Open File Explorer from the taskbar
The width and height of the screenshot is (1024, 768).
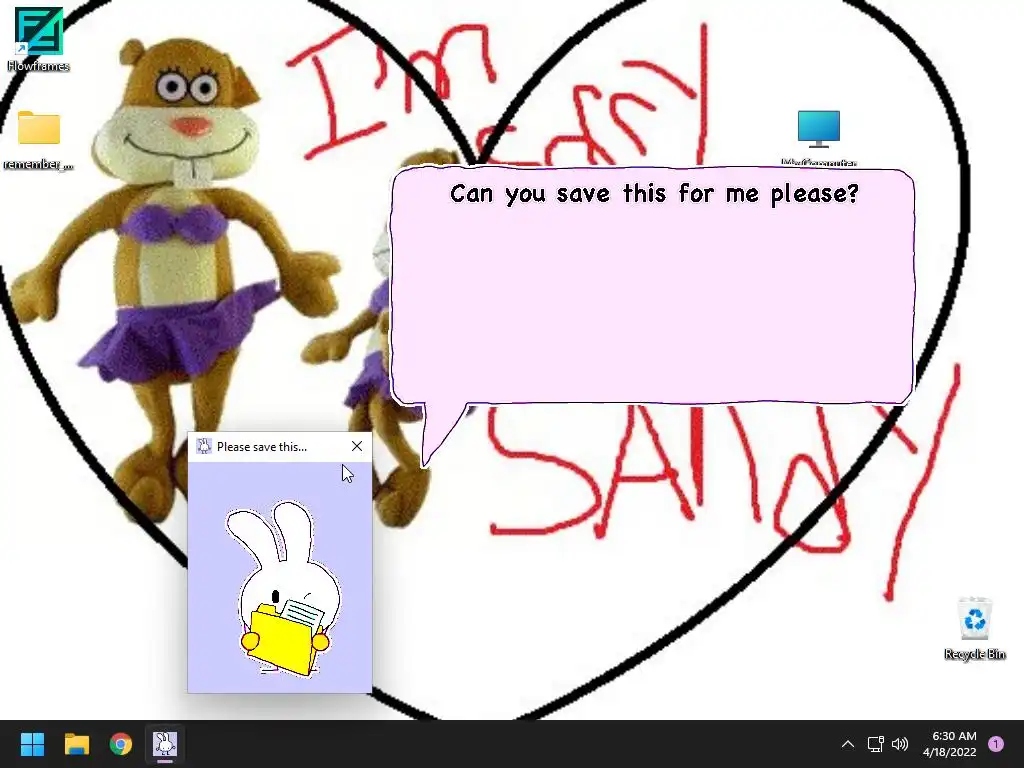coord(76,744)
